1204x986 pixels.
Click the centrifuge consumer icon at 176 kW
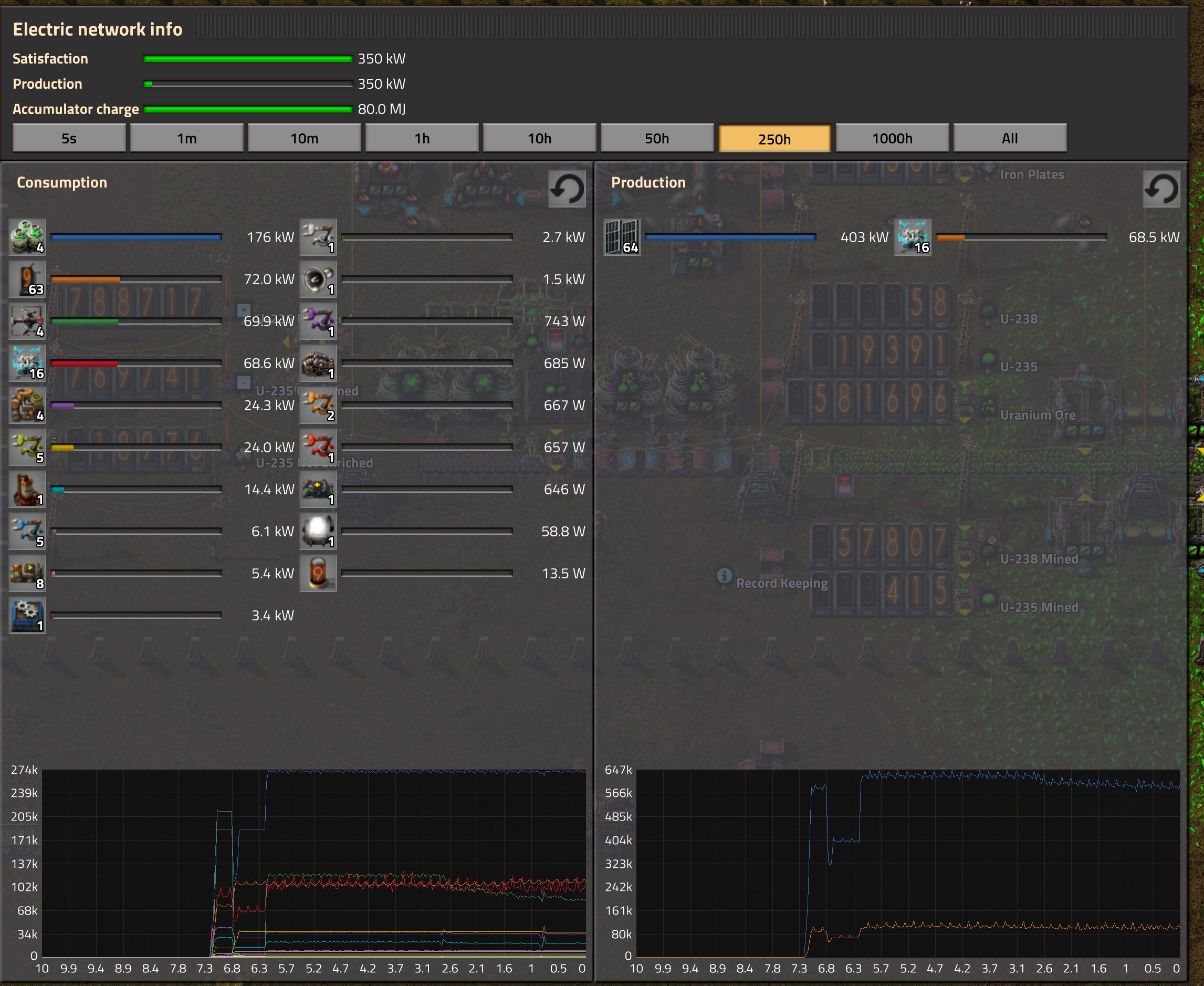click(27, 237)
